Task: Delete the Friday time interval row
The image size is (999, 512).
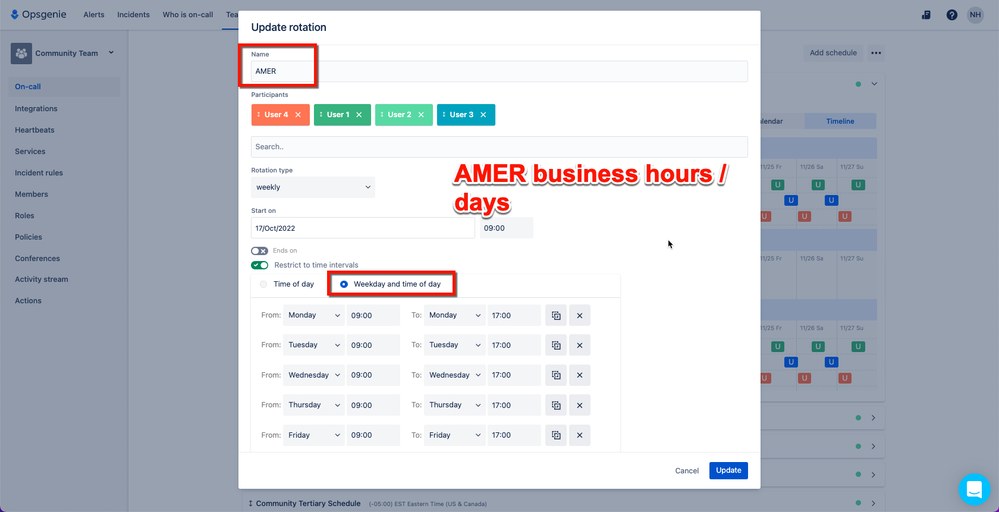Action: pyautogui.click(x=580, y=436)
